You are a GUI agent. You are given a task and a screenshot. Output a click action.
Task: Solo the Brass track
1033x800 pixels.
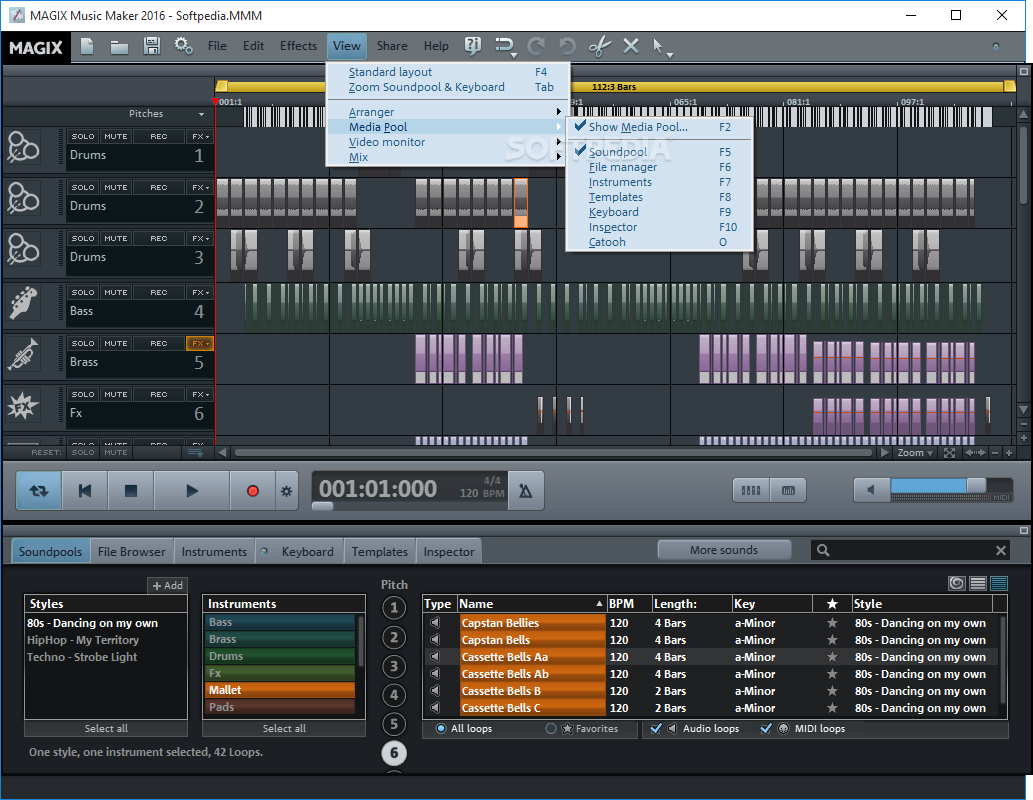coord(83,343)
